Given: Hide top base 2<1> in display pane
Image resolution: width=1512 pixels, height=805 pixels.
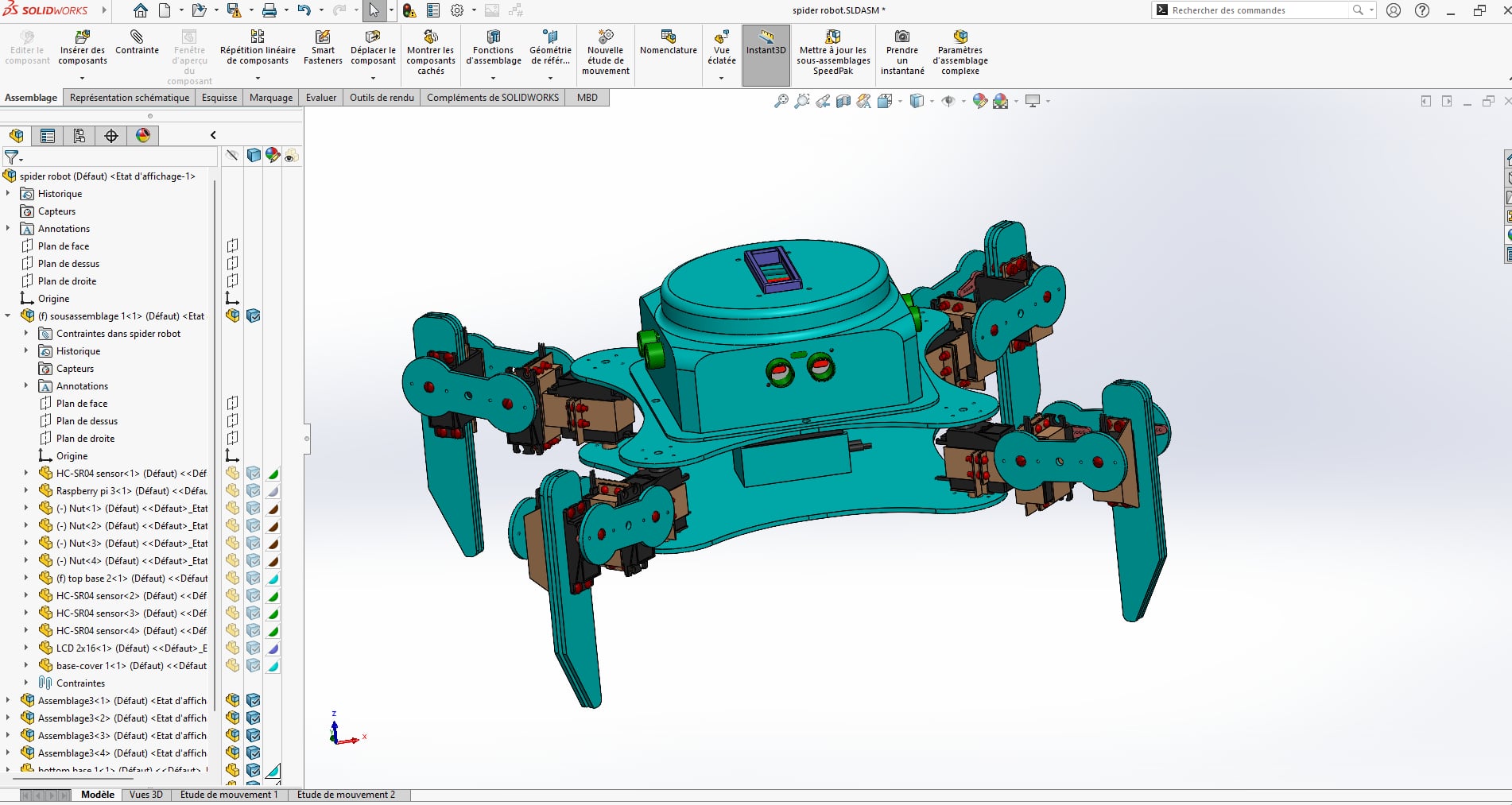Looking at the screenshot, I should coord(232,579).
